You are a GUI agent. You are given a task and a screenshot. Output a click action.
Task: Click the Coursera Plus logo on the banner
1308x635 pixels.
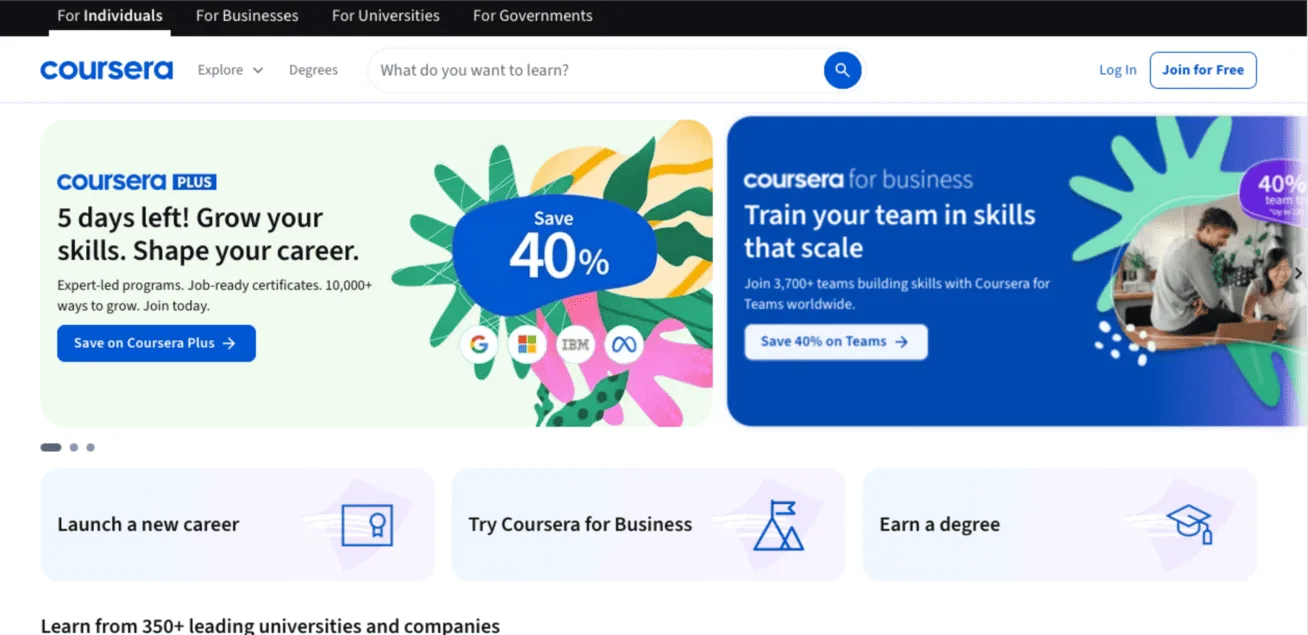(x=137, y=182)
